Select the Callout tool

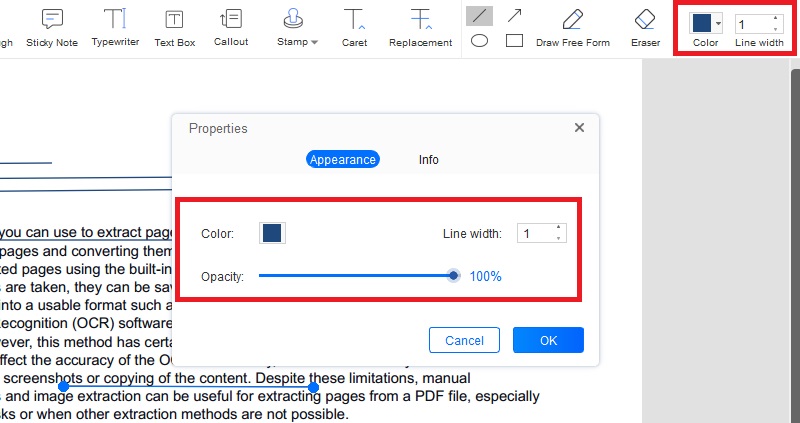tap(231, 29)
